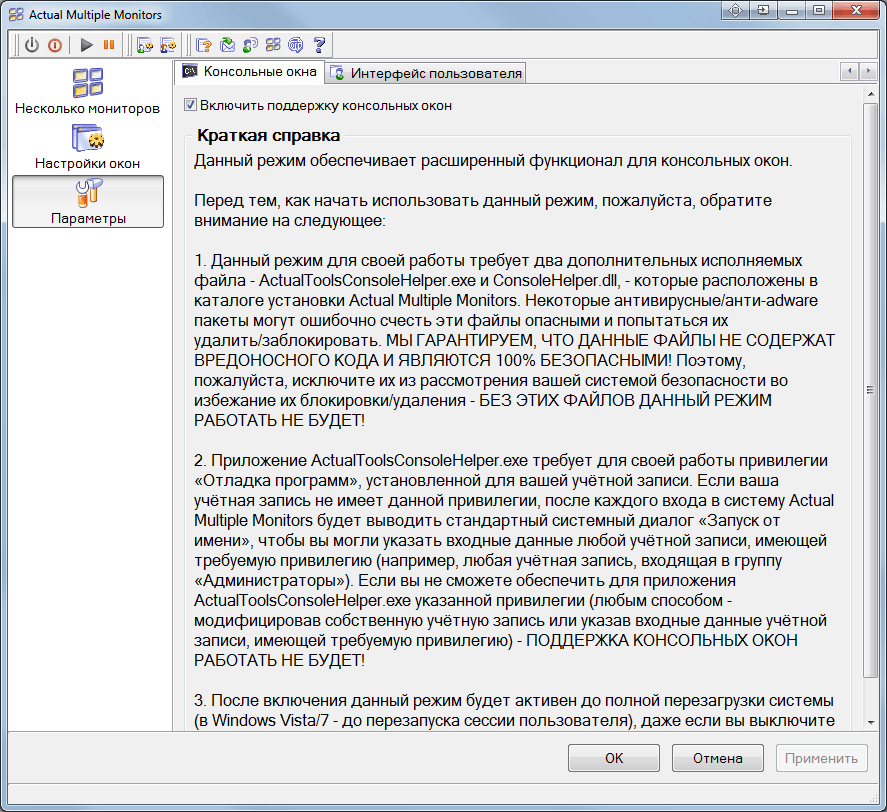Click the orange pause icon
Screen dimensions: 887x812
coord(109,44)
